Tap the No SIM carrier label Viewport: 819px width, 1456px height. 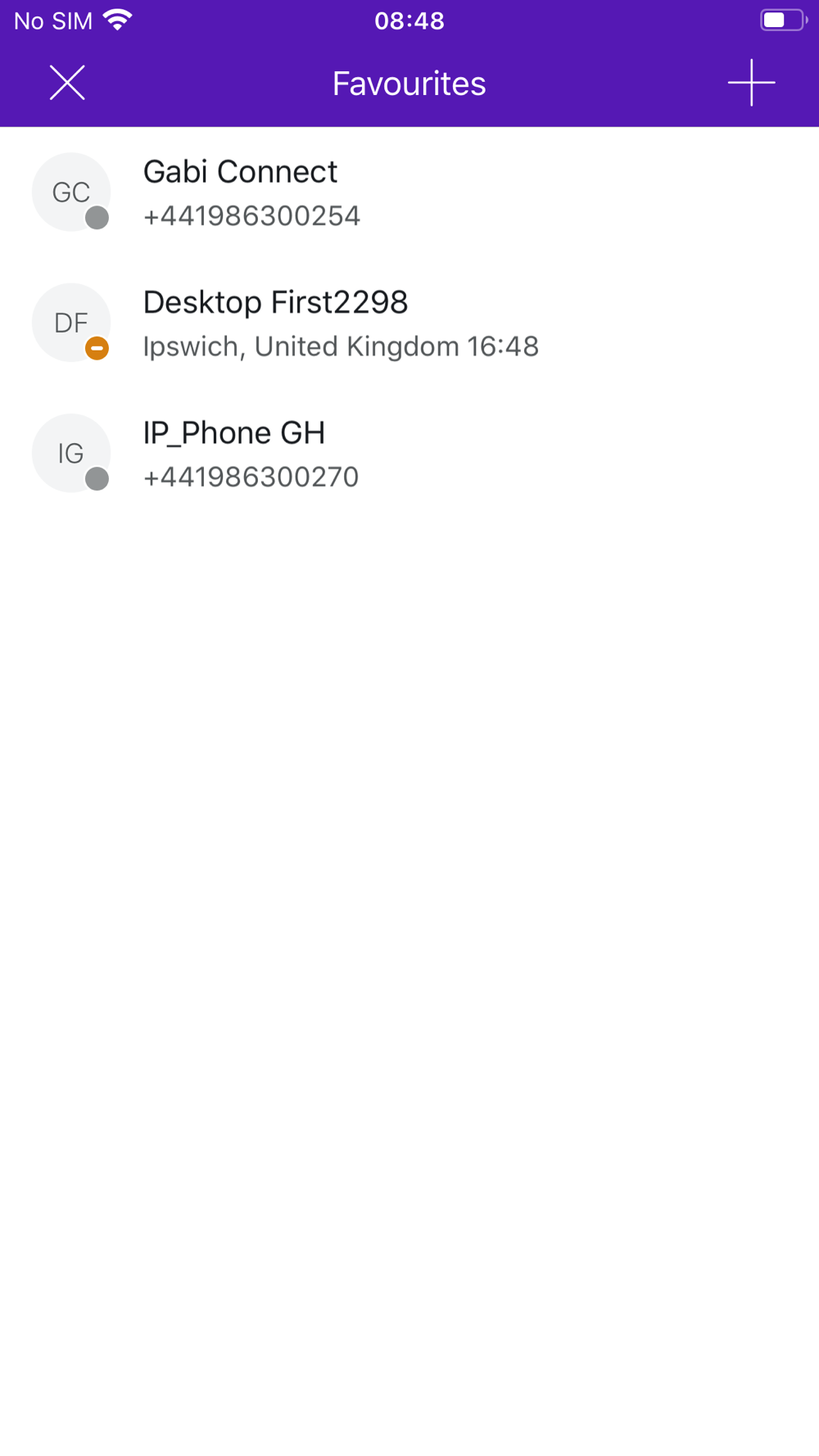click(x=53, y=20)
